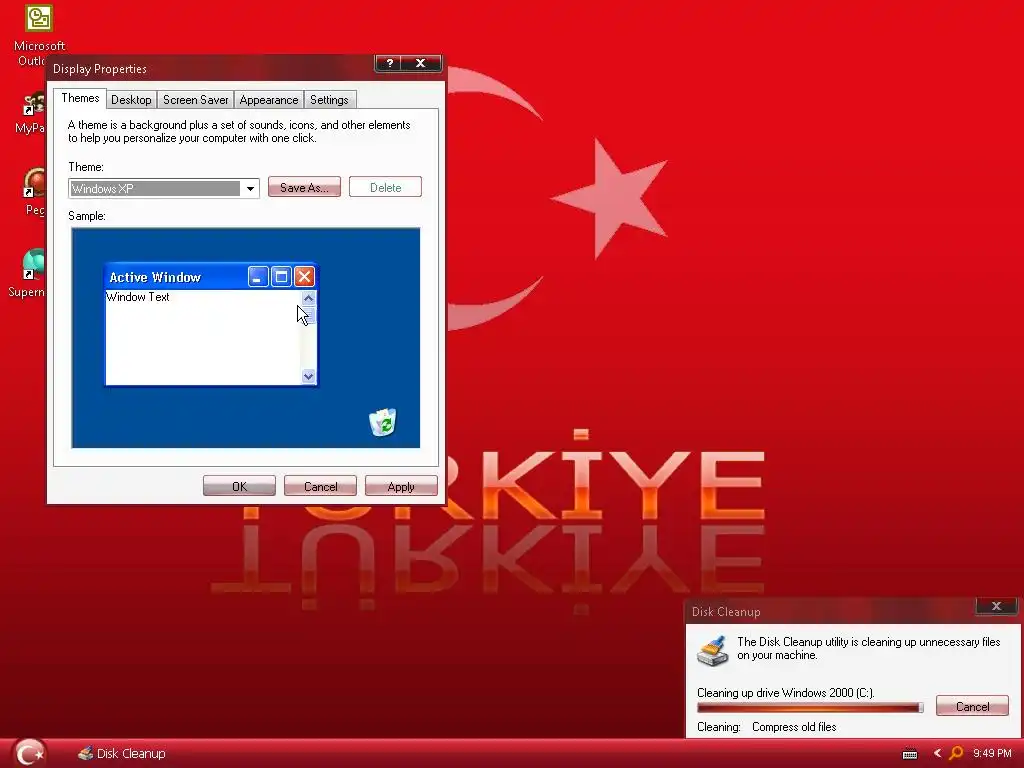Image resolution: width=1024 pixels, height=768 pixels.
Task: Click the sample Active Window red close button
Action: (x=304, y=277)
